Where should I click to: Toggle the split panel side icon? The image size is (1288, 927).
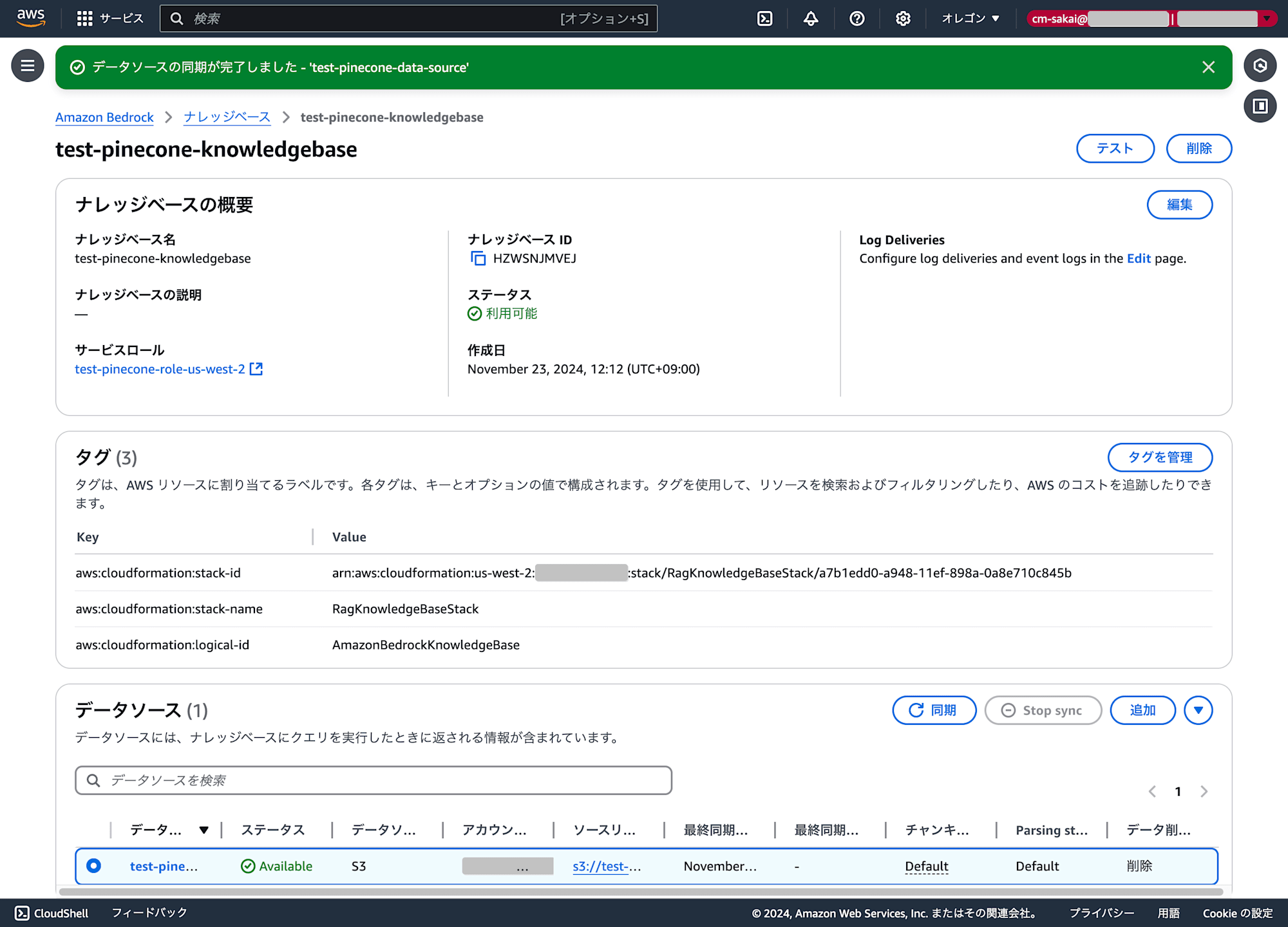pos(1260,106)
